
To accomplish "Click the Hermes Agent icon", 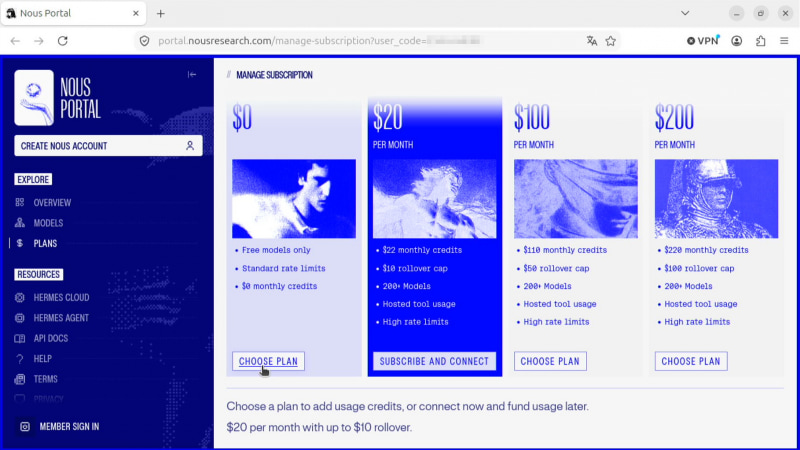I will (20, 318).
